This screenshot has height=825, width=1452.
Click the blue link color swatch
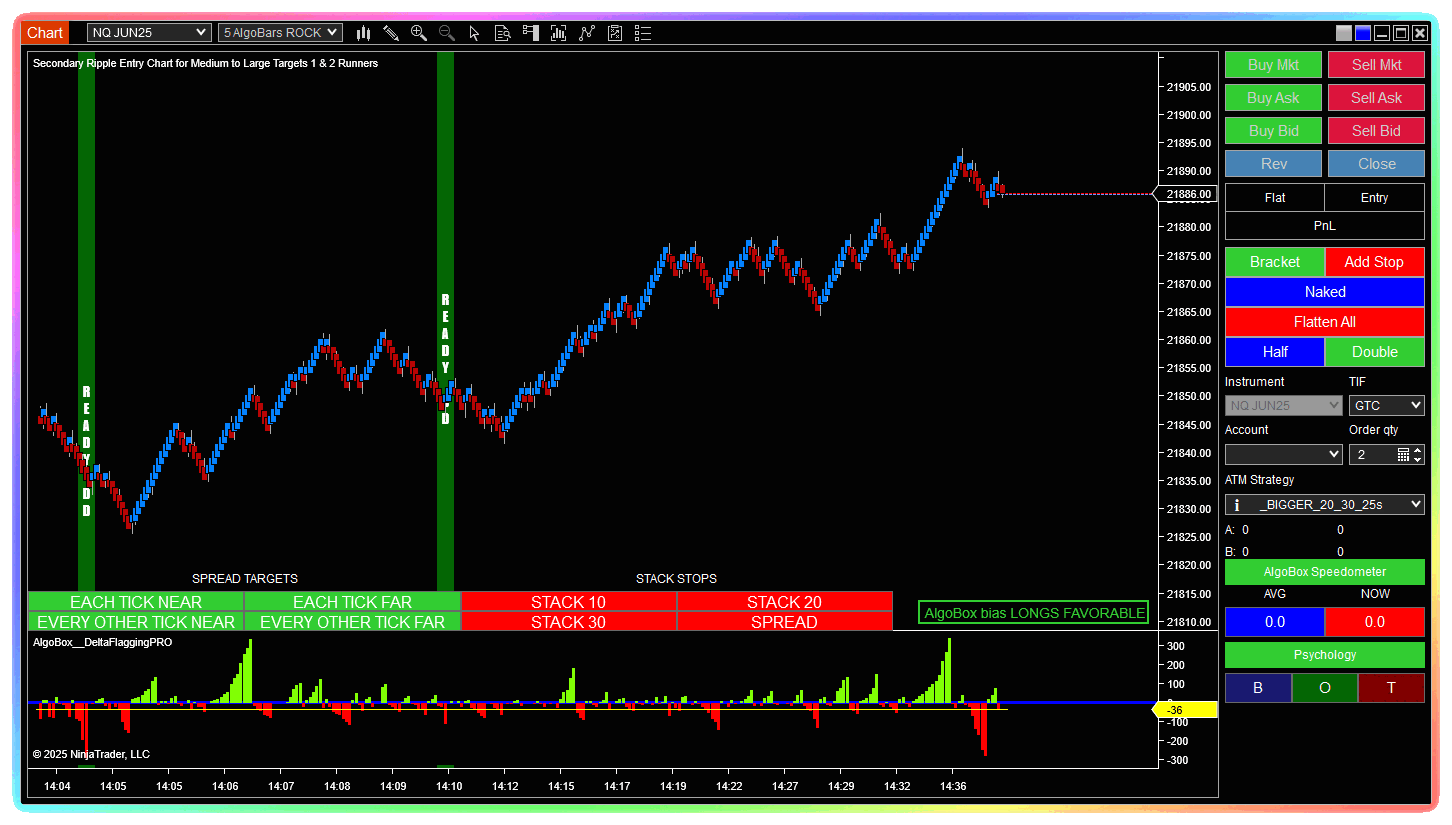(1362, 33)
